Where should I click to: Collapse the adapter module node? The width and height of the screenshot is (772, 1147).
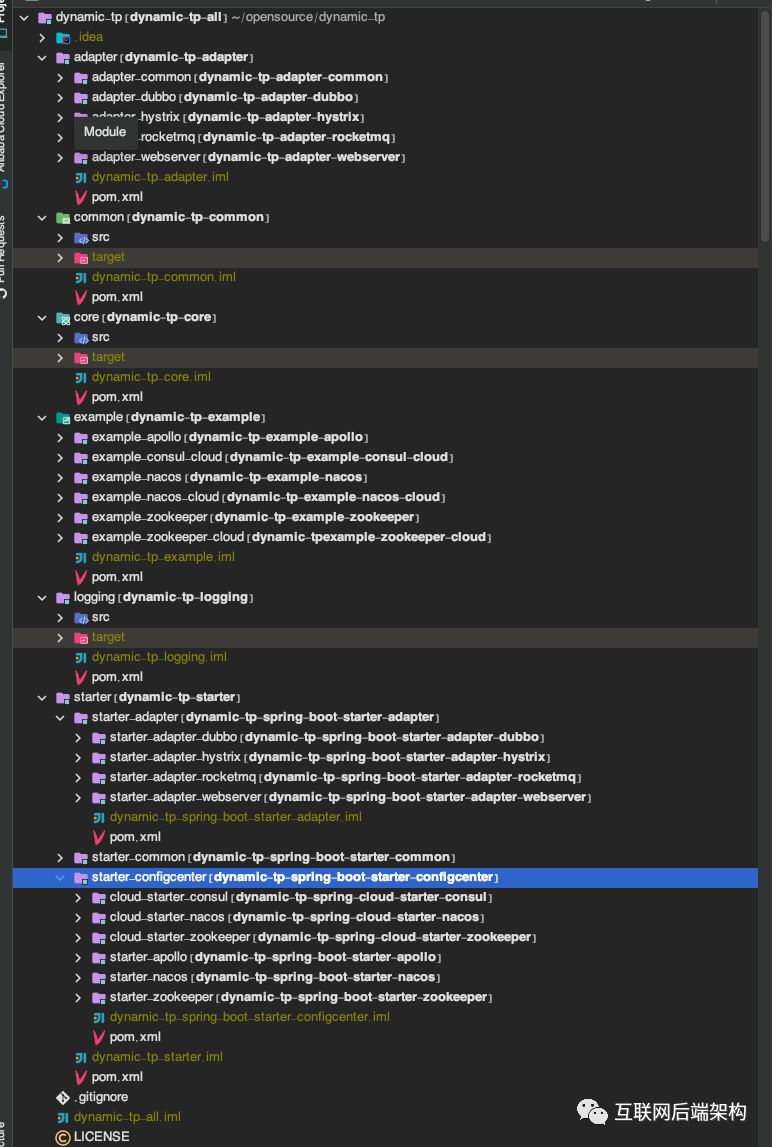[42, 57]
